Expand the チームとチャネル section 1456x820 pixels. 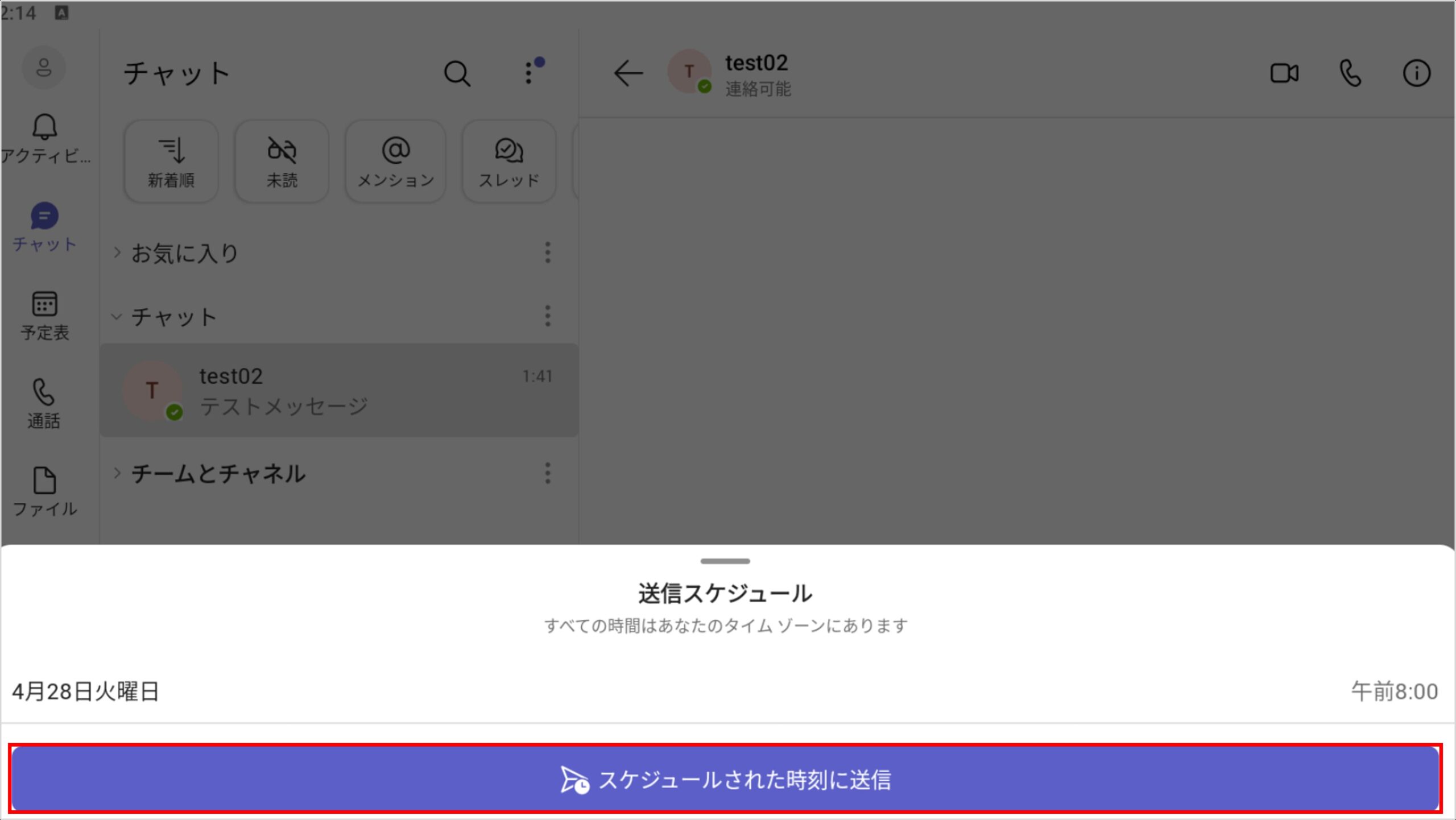pos(117,473)
